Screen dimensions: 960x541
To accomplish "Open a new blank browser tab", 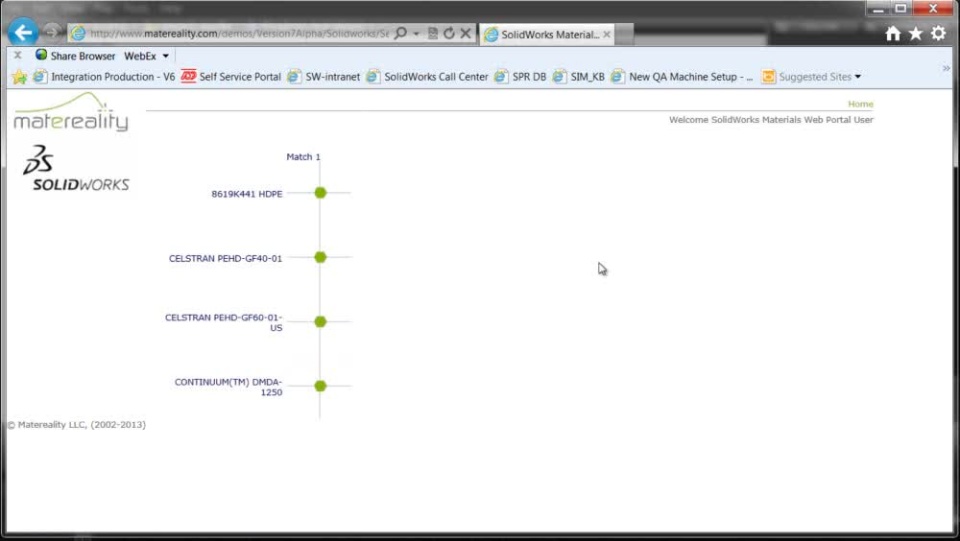I will coord(624,35).
